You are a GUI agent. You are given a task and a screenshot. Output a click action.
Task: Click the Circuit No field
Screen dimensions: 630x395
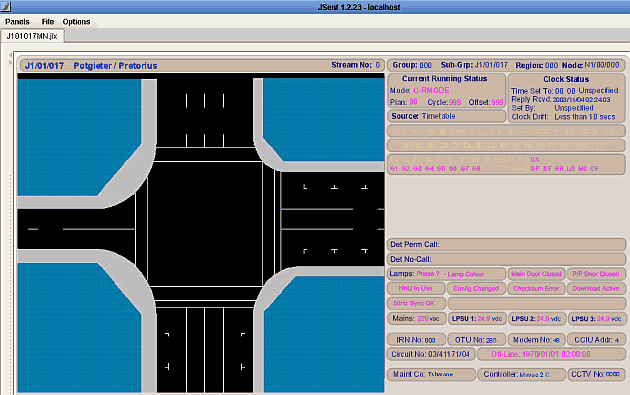[431, 354]
